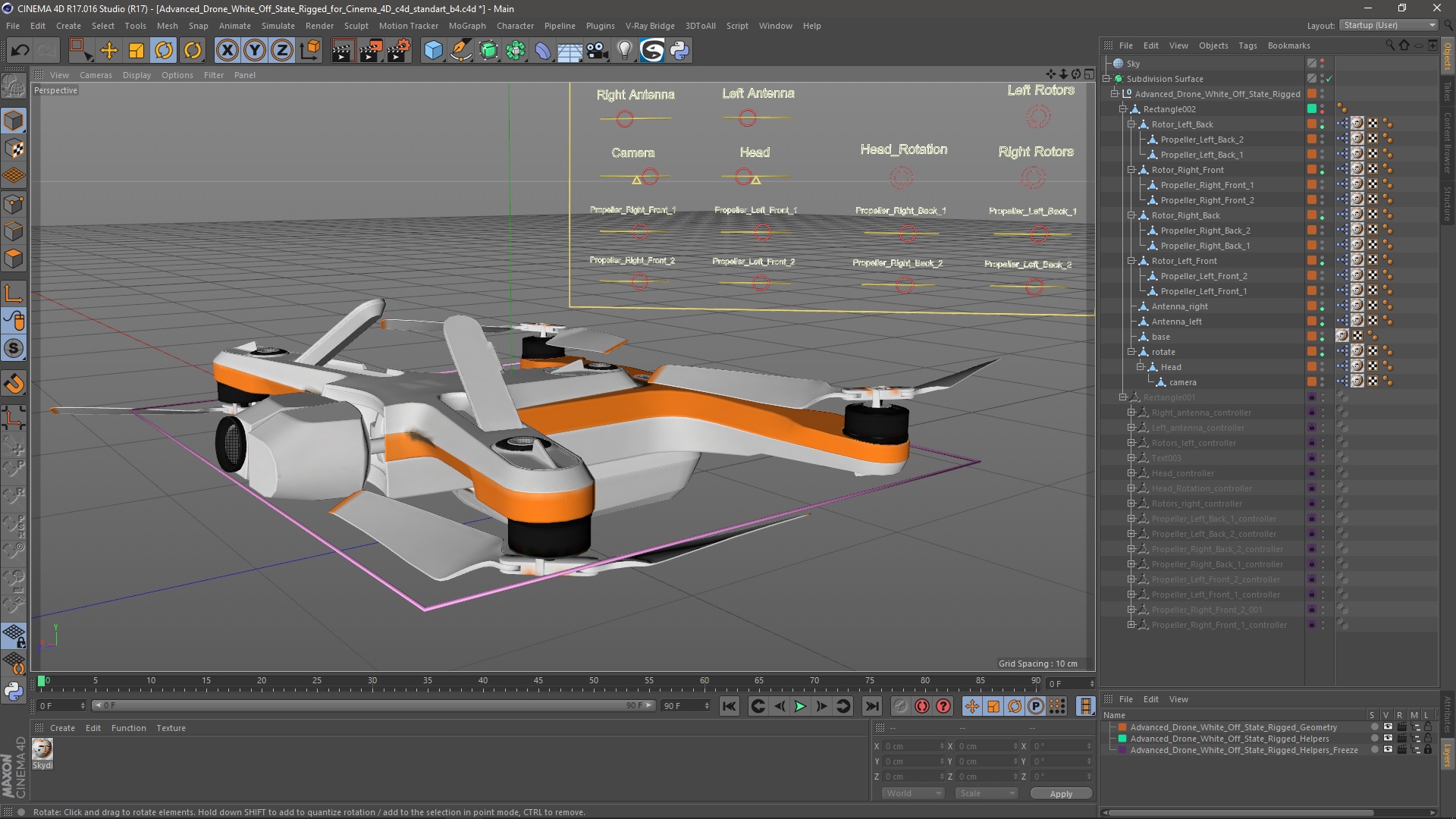Image resolution: width=1456 pixels, height=819 pixels.
Task: Toggle Y axis lock
Action: pyautogui.click(x=255, y=51)
